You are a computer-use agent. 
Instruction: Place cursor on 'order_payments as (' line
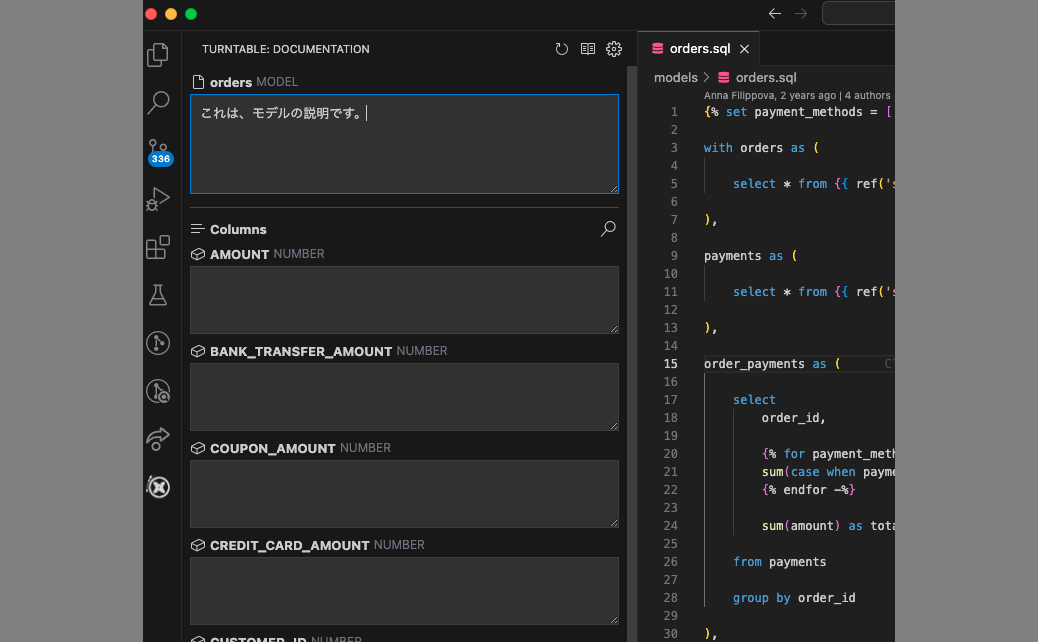(x=772, y=363)
